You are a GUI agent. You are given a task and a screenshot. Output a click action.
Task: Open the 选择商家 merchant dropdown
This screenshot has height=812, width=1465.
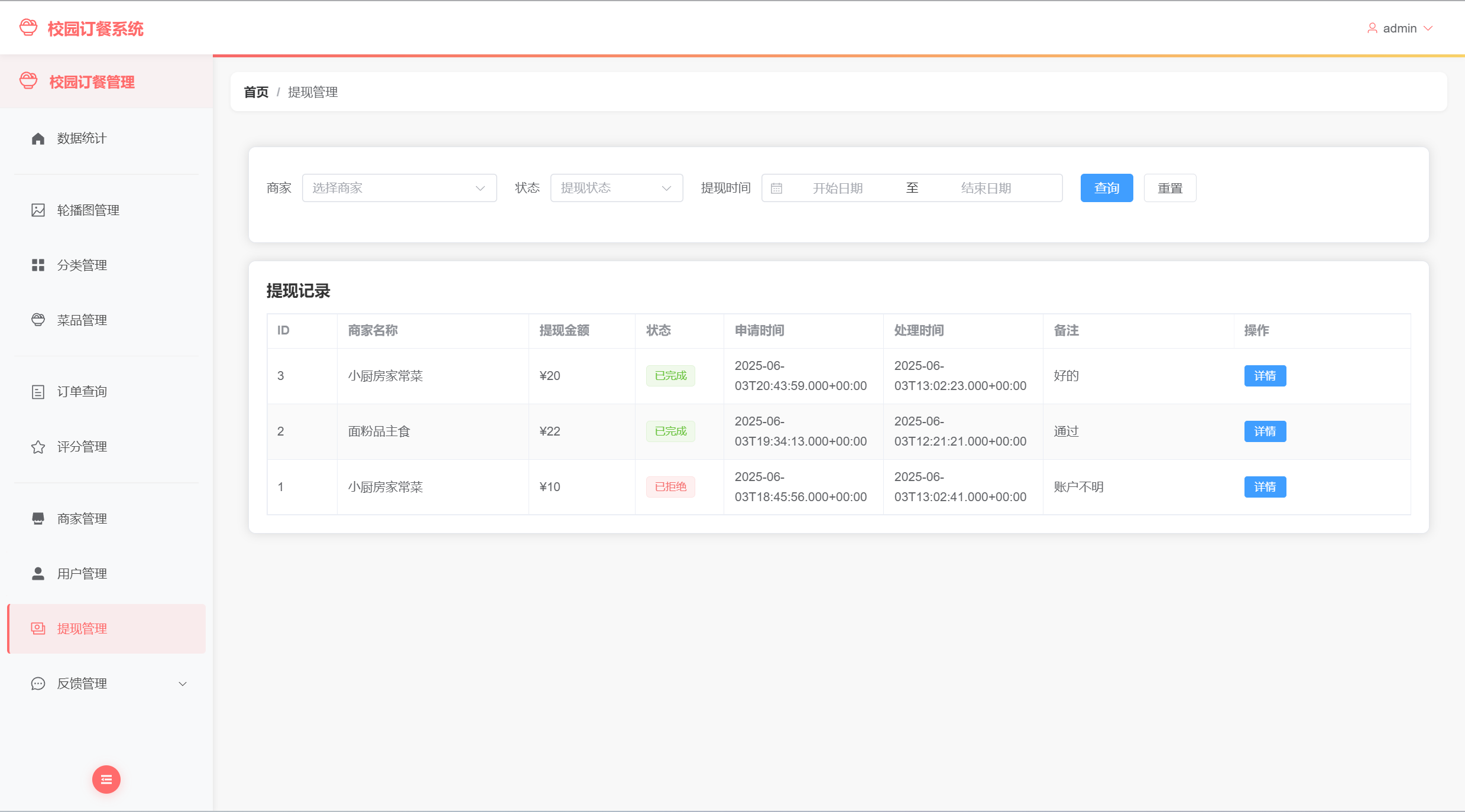[399, 188]
